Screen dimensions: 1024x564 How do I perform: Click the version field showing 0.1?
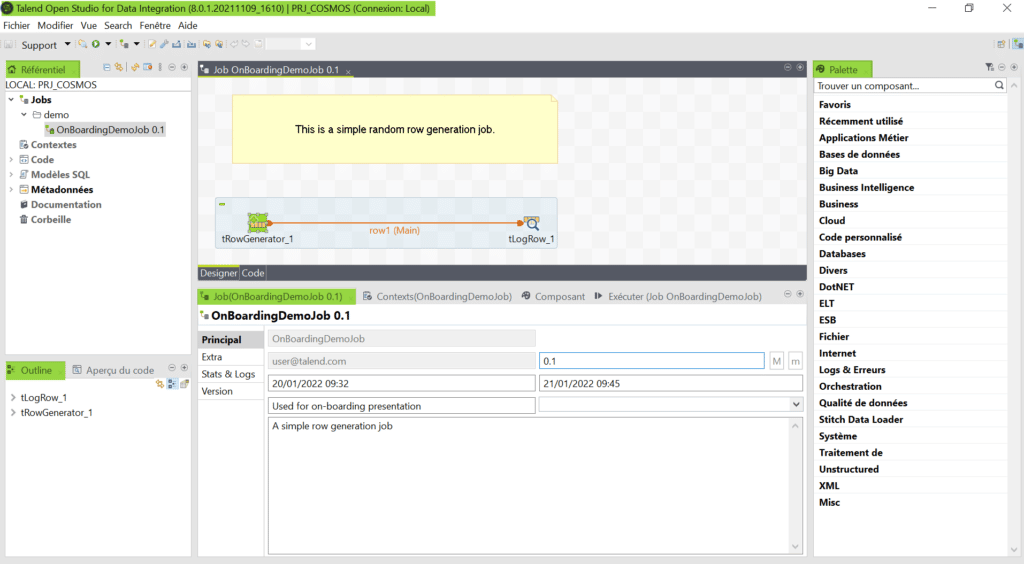click(652, 361)
